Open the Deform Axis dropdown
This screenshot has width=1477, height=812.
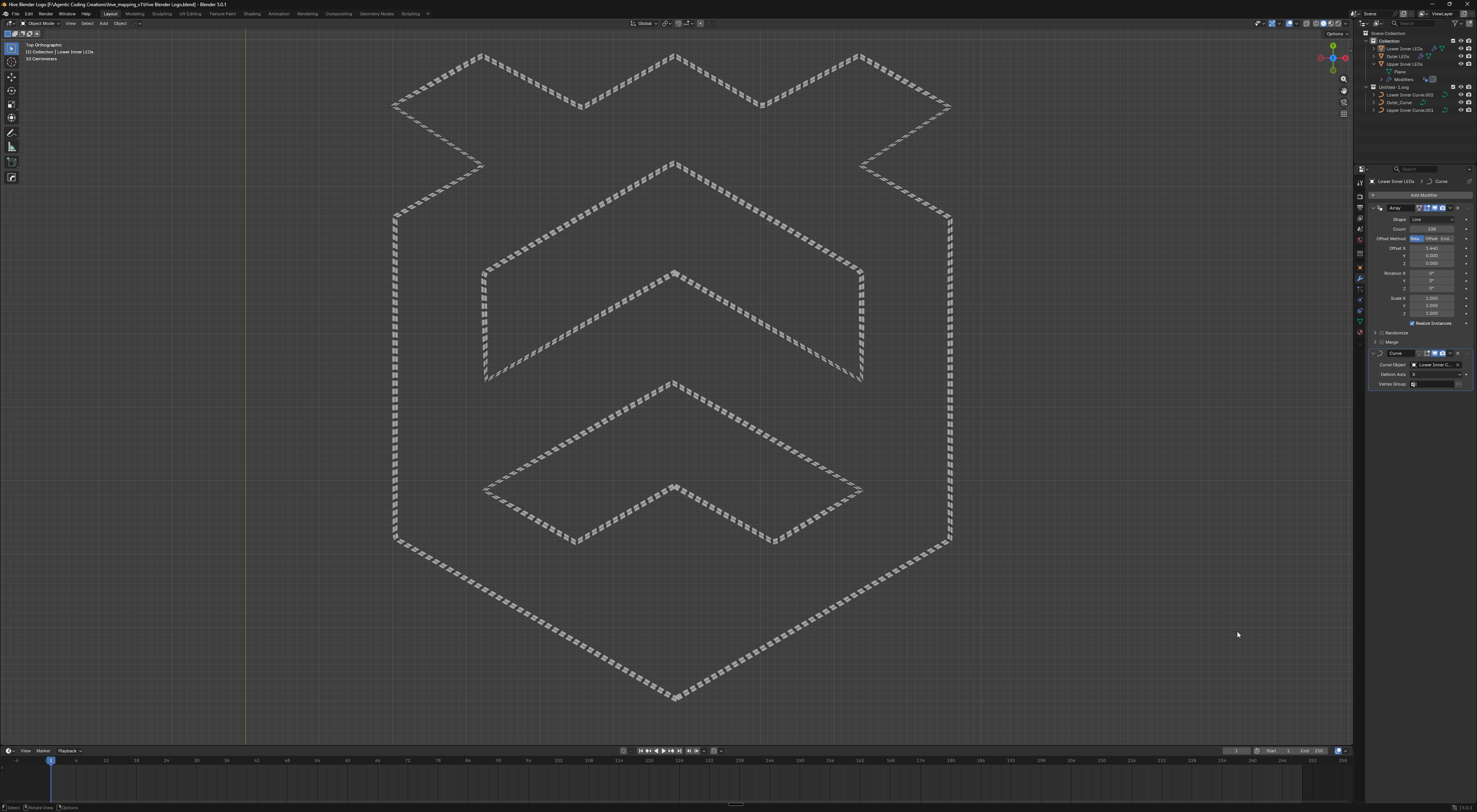[x=1436, y=375]
